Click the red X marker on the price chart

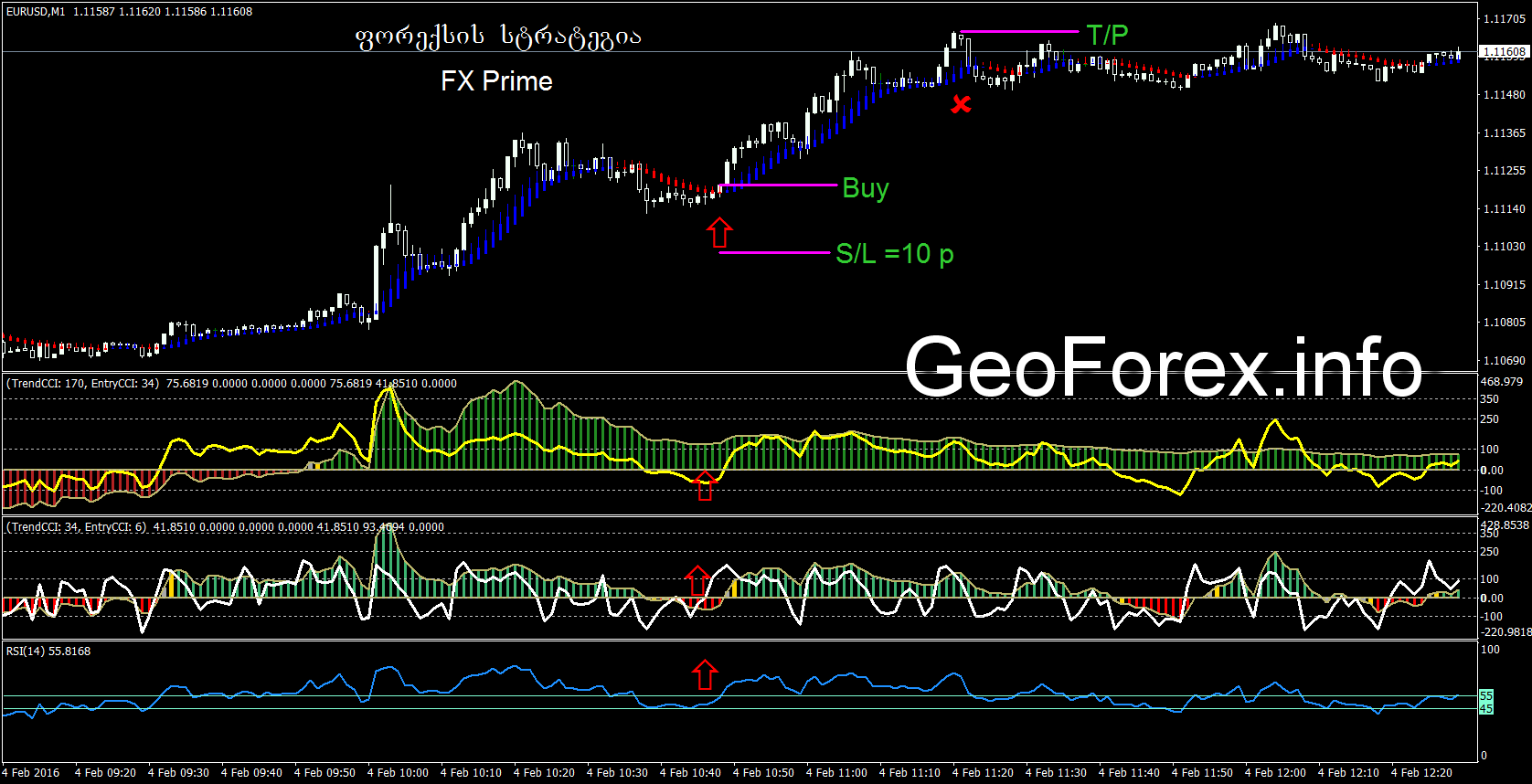[x=960, y=104]
